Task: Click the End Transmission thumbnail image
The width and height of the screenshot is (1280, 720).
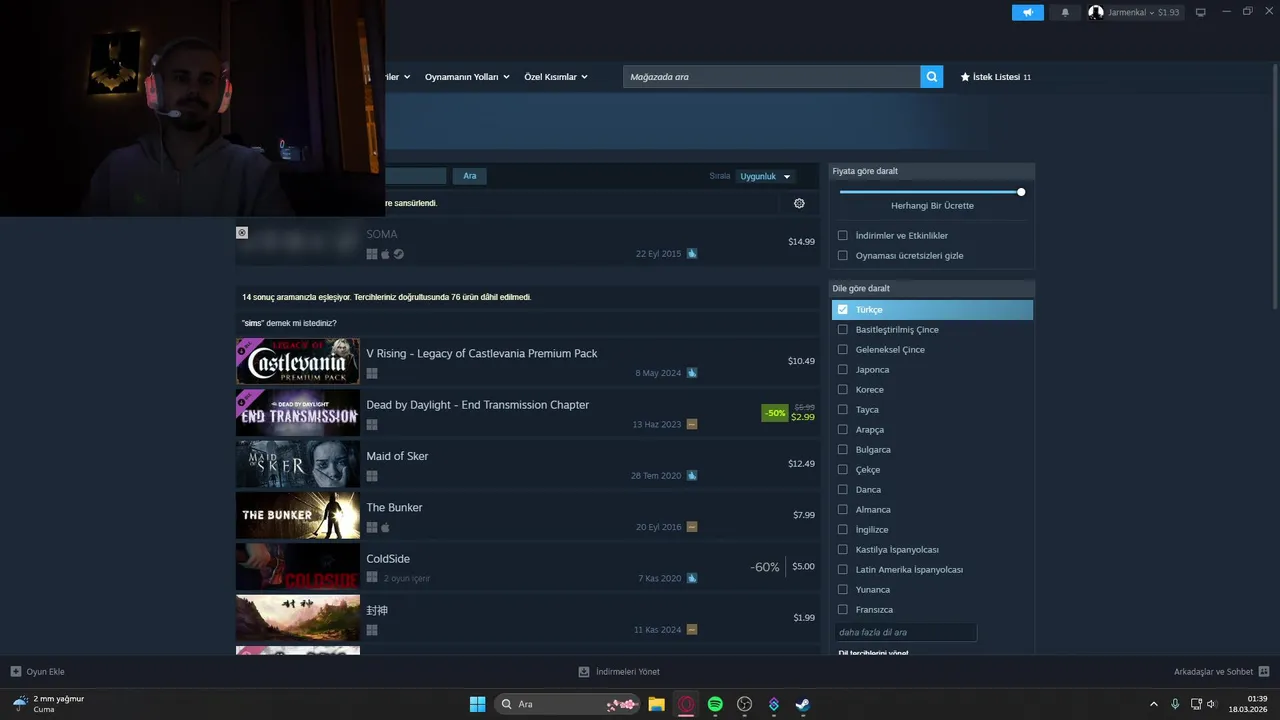Action: [x=298, y=413]
